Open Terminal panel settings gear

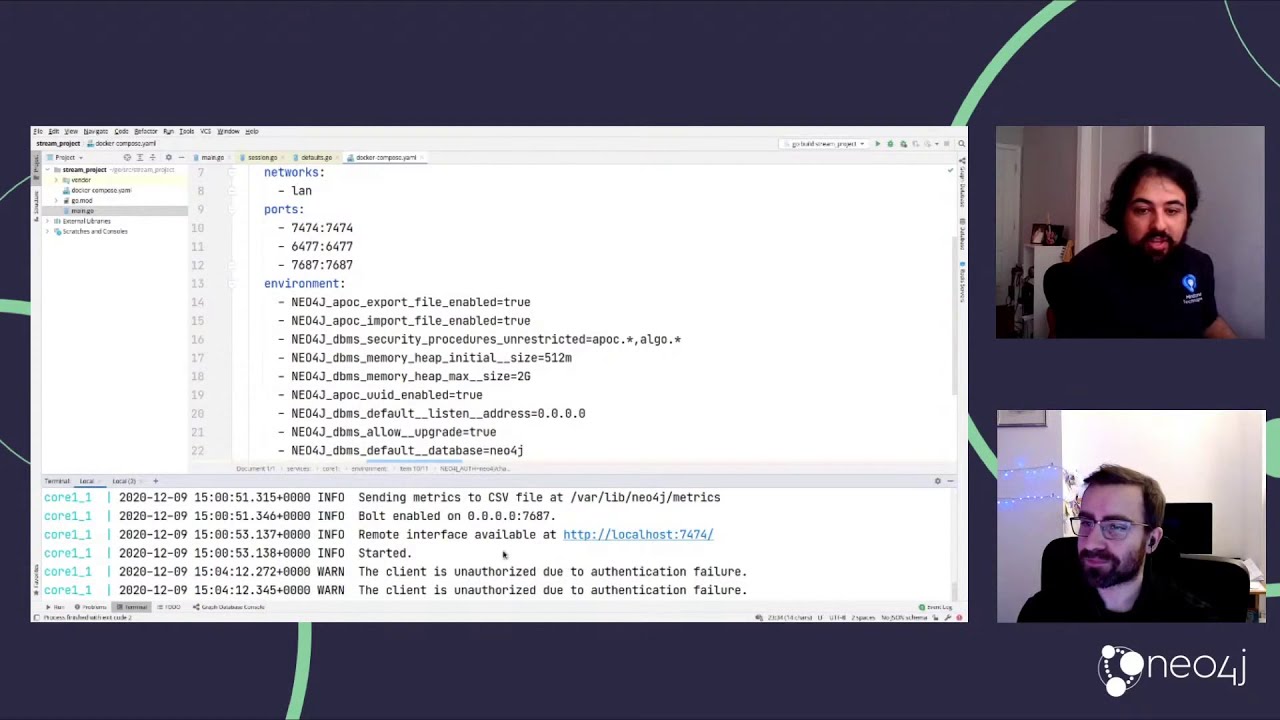point(937,481)
